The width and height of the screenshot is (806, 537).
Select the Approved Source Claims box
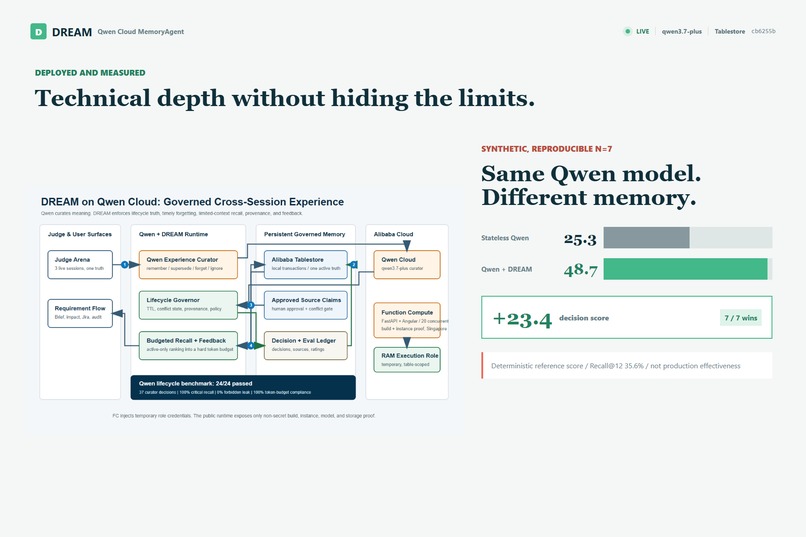coord(306,305)
